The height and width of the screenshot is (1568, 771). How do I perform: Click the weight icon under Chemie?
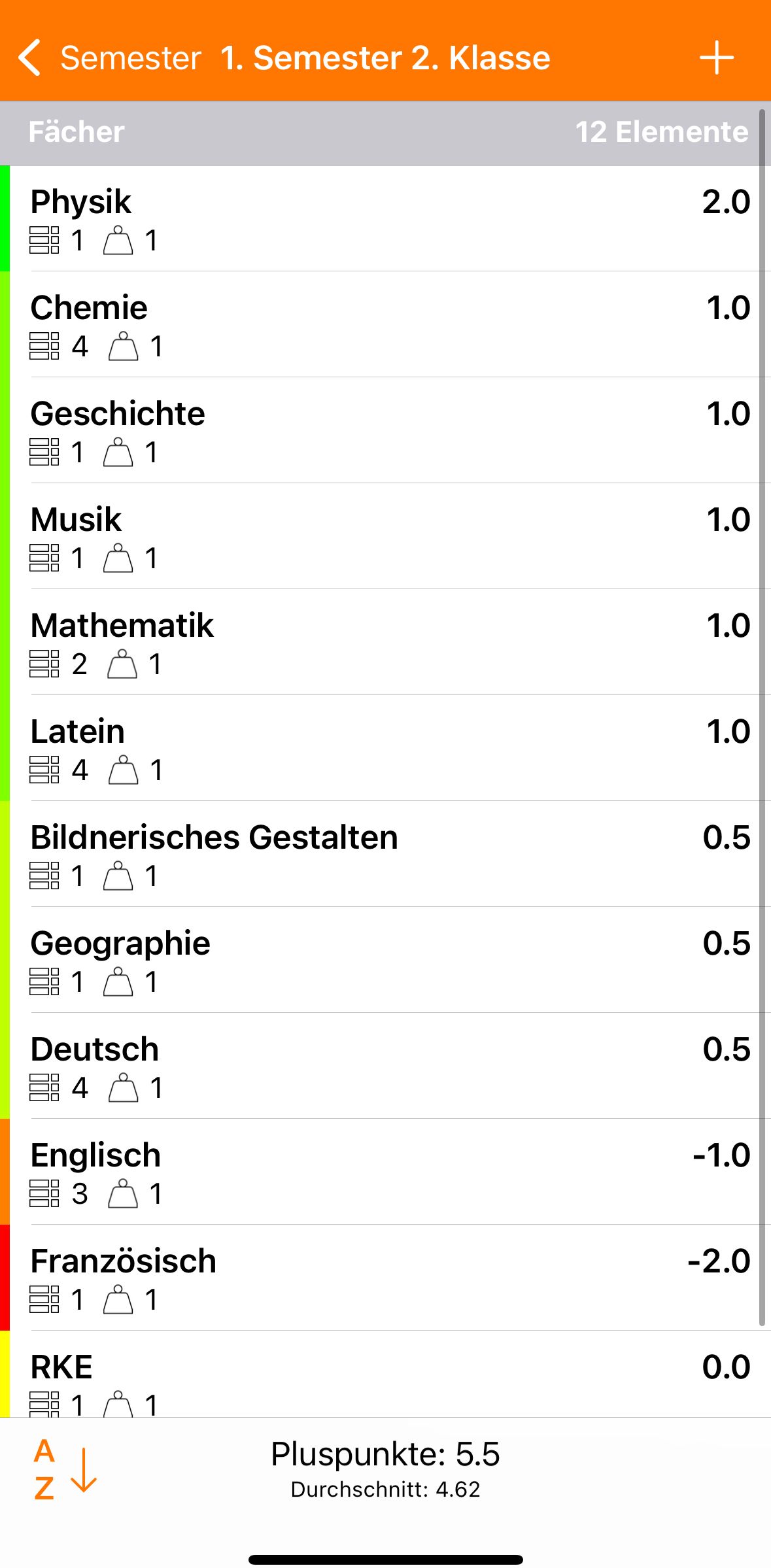123,346
